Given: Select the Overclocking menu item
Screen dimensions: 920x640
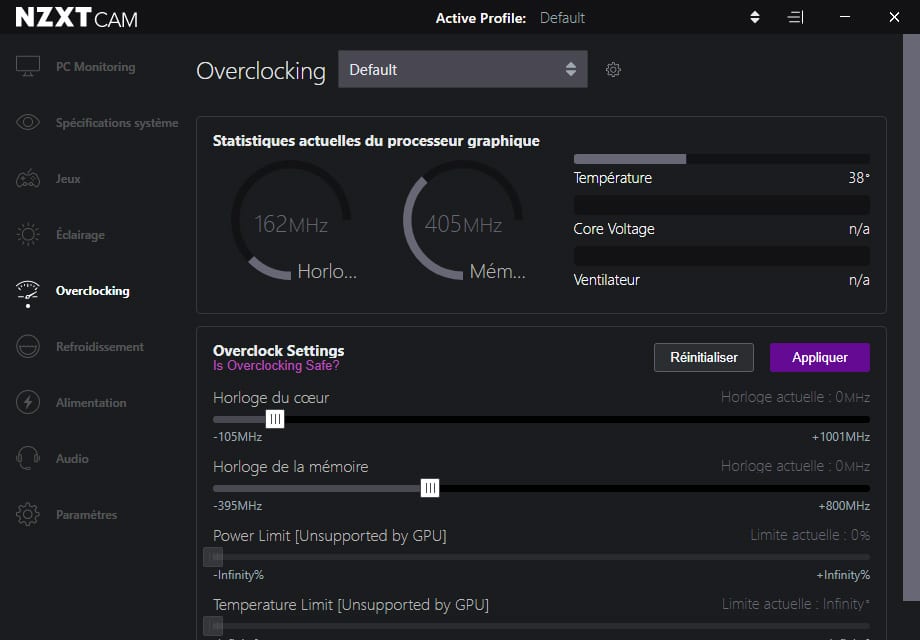Looking at the screenshot, I should coord(93,291).
